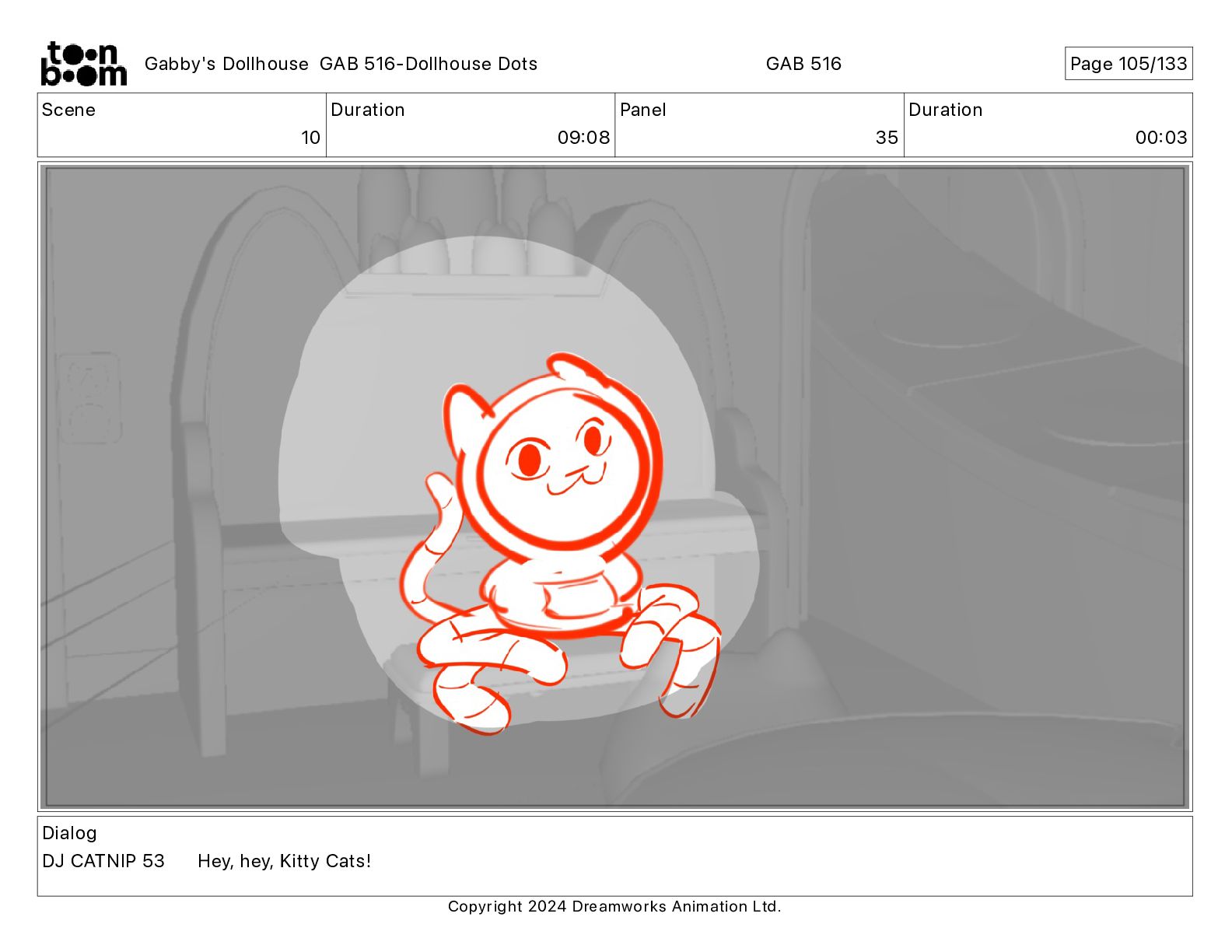Select panel number "35"
This screenshot has height=952, width=1232.
(887, 138)
